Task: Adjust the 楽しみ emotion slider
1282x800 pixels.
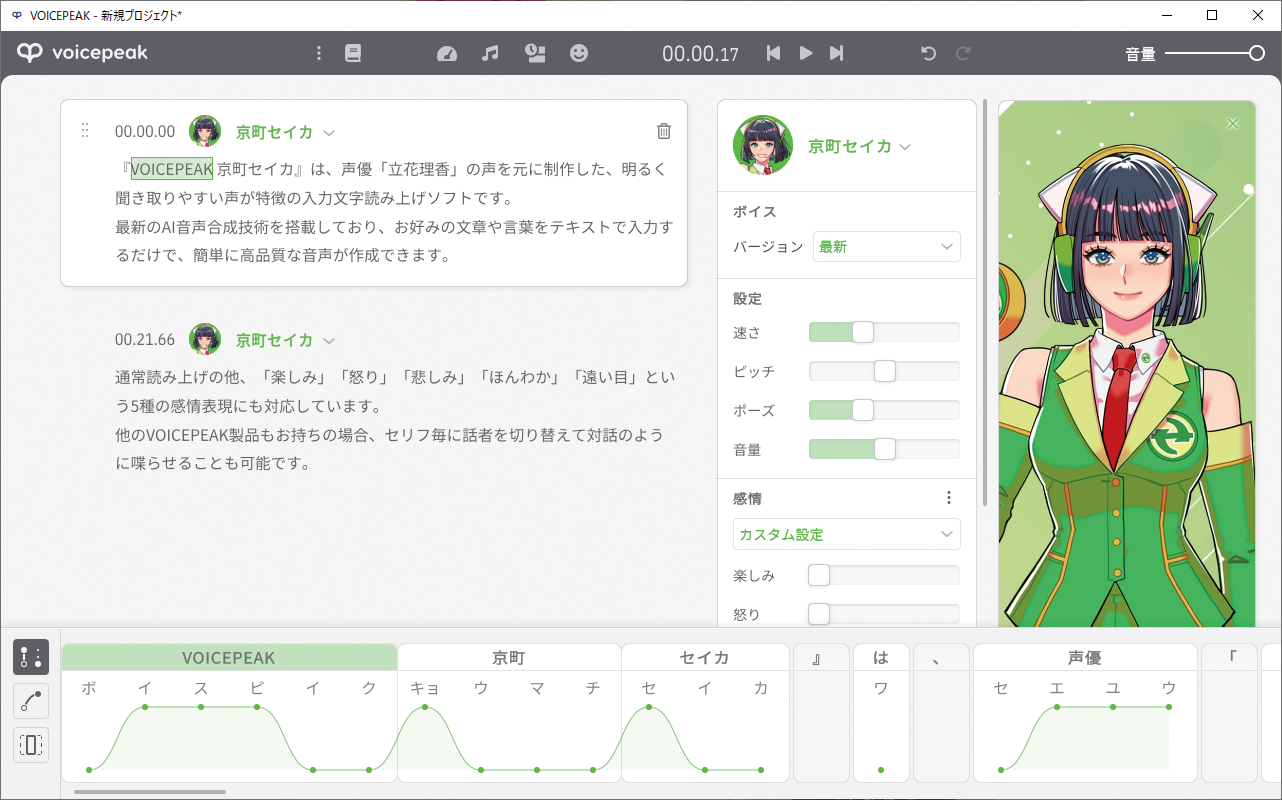Action: tap(884, 575)
